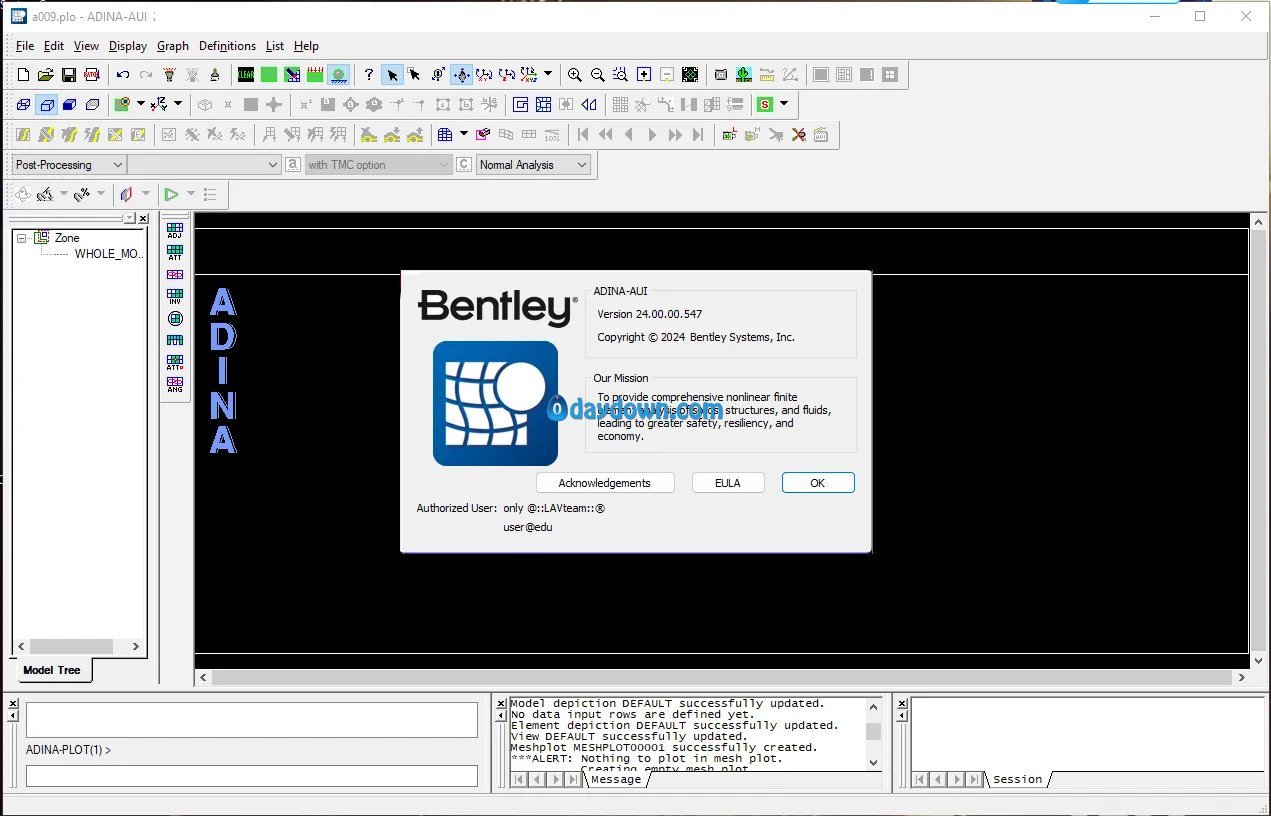This screenshot has width=1271, height=816.
Task: Click the blue table grid icon
Action: [445, 134]
